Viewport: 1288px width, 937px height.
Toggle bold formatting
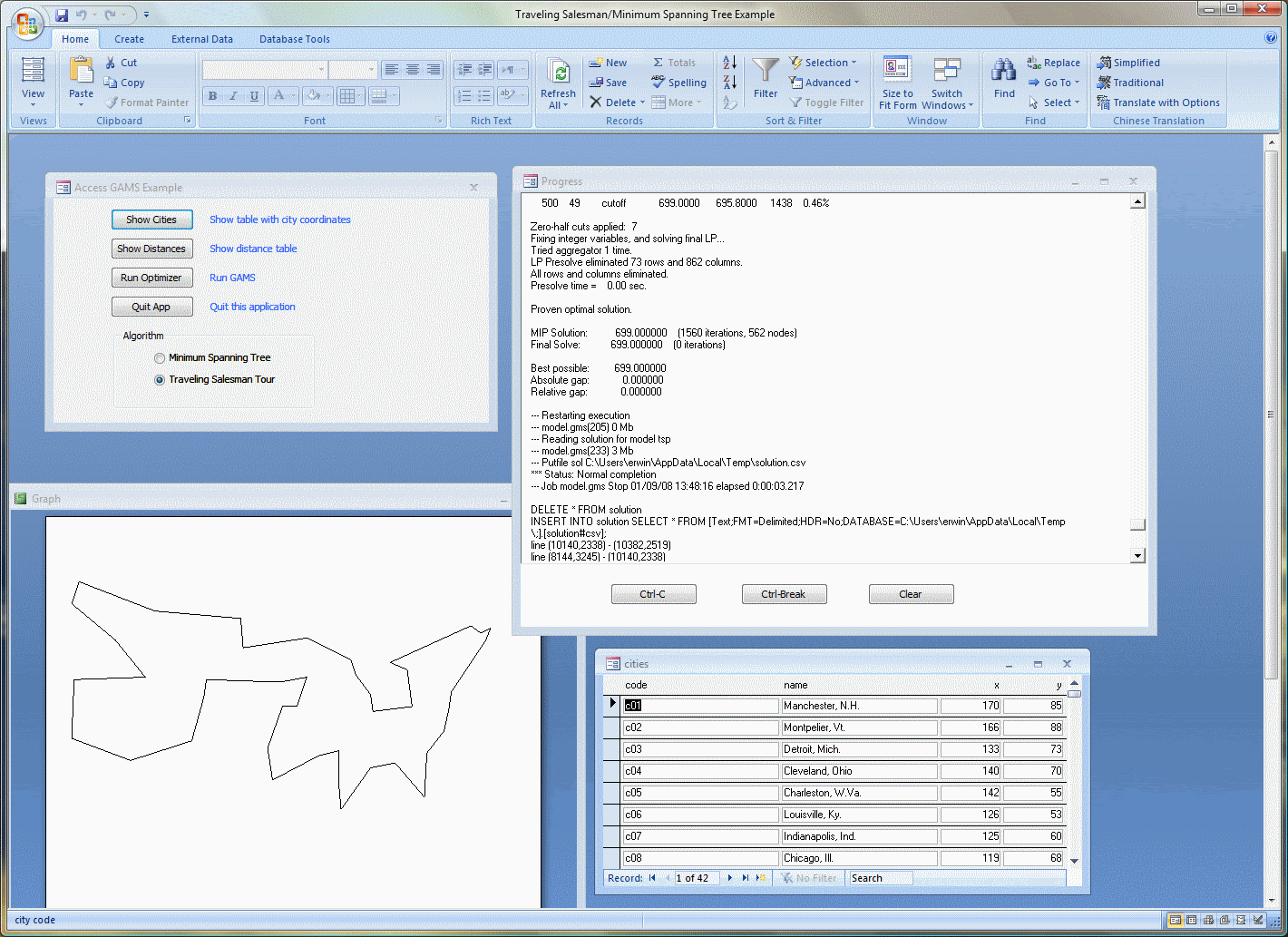(x=212, y=95)
